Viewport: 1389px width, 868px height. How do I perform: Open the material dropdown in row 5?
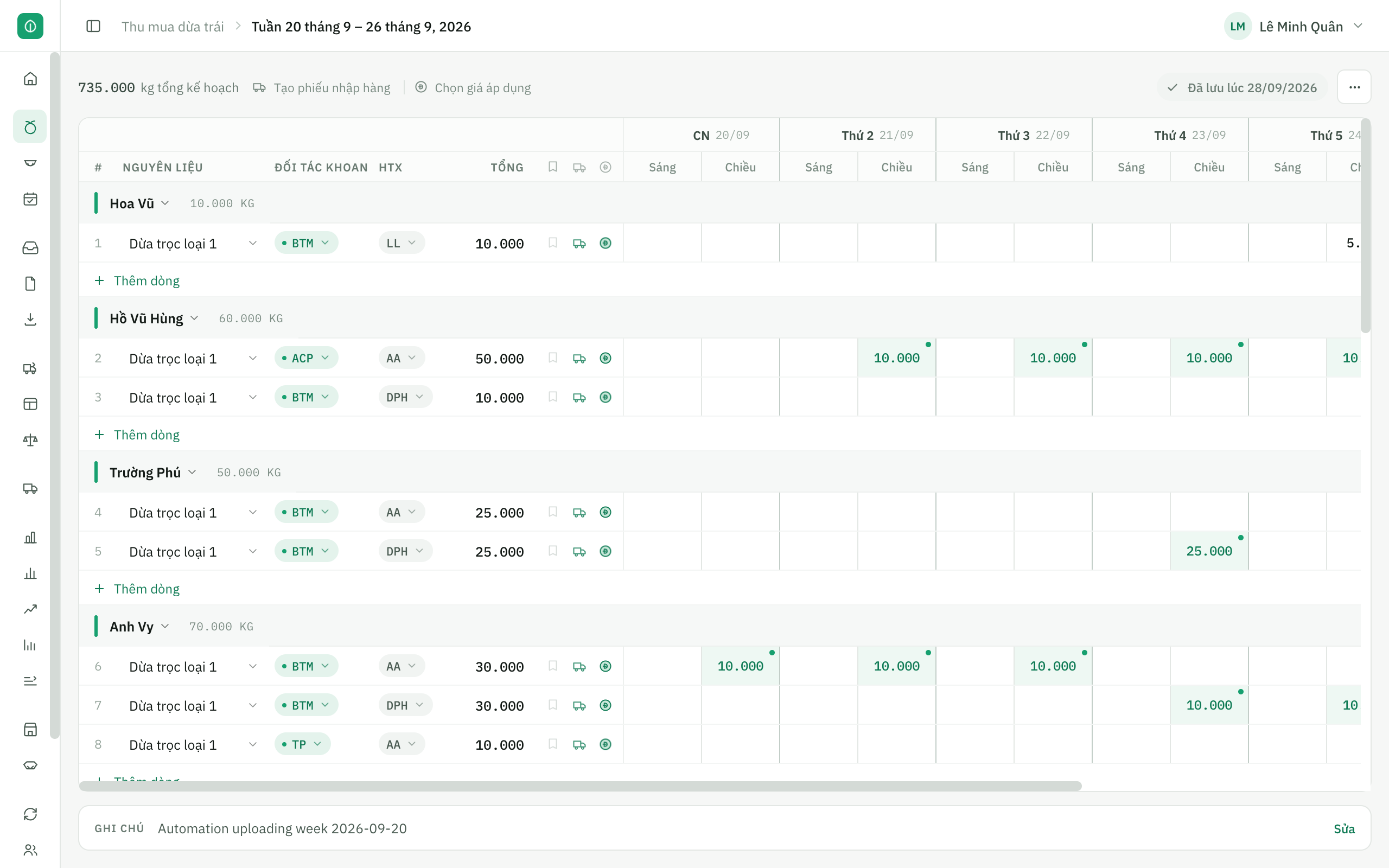[252, 551]
